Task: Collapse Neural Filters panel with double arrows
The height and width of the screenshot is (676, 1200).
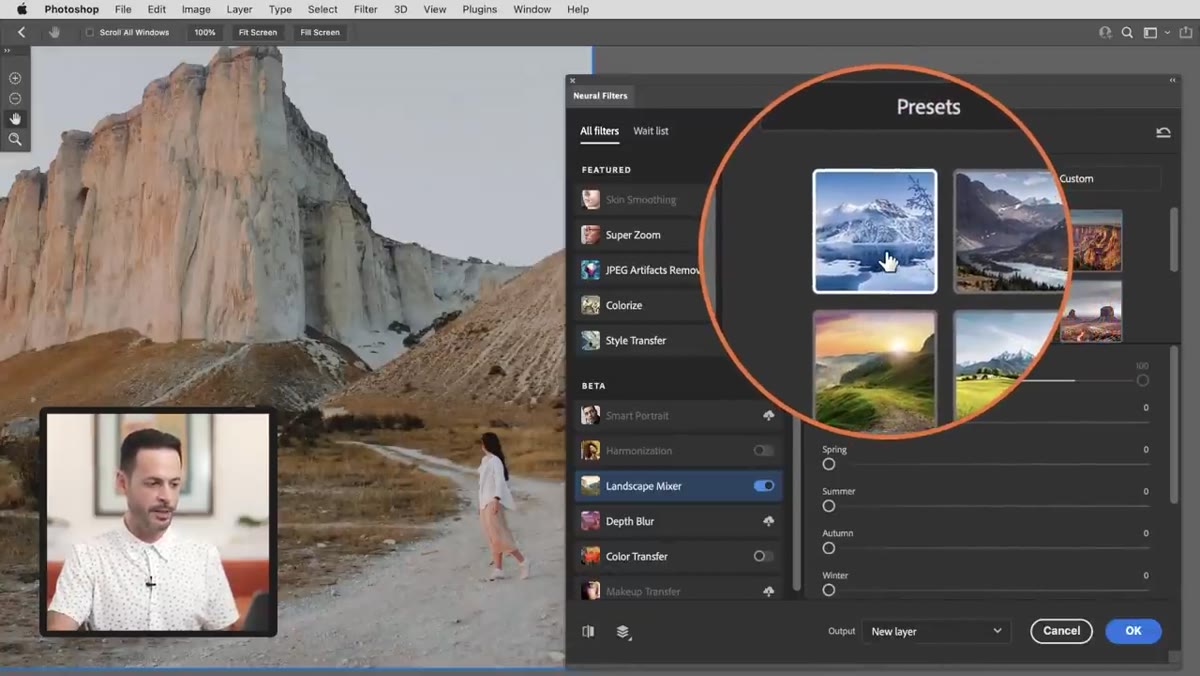Action: [1173, 80]
